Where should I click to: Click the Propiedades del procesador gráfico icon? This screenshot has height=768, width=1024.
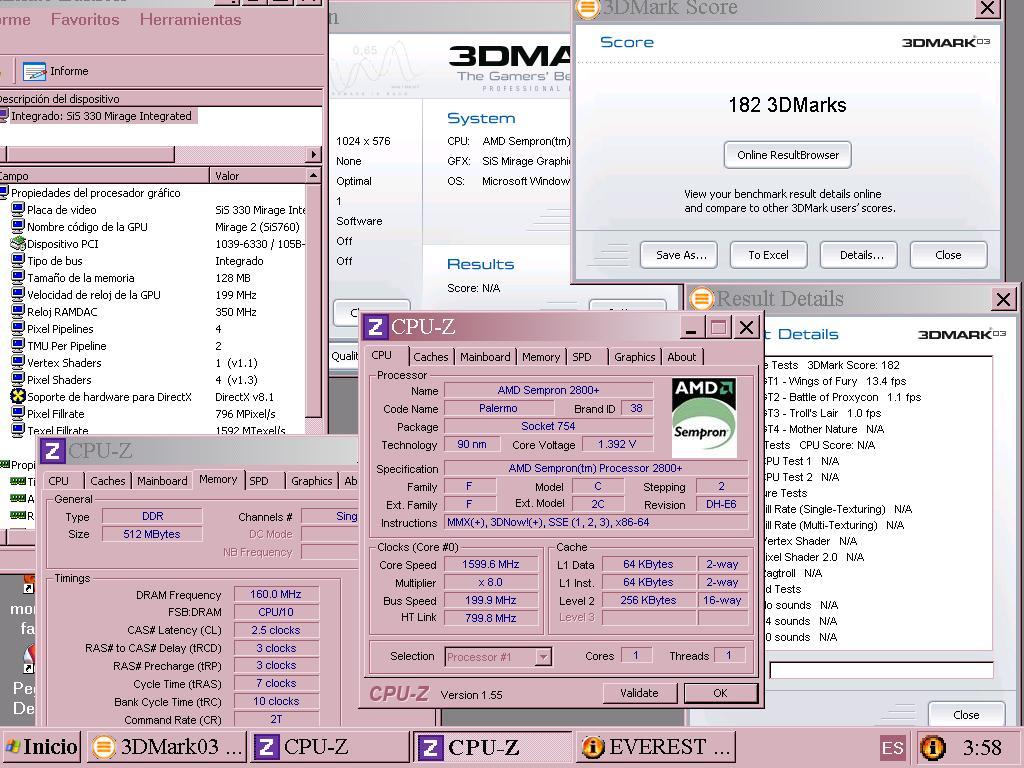pyautogui.click(x=4, y=193)
